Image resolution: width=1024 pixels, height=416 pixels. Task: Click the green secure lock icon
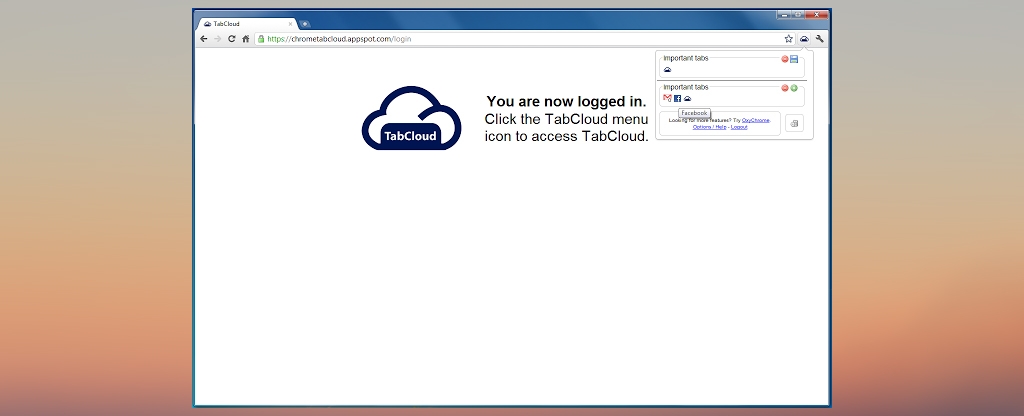261,39
